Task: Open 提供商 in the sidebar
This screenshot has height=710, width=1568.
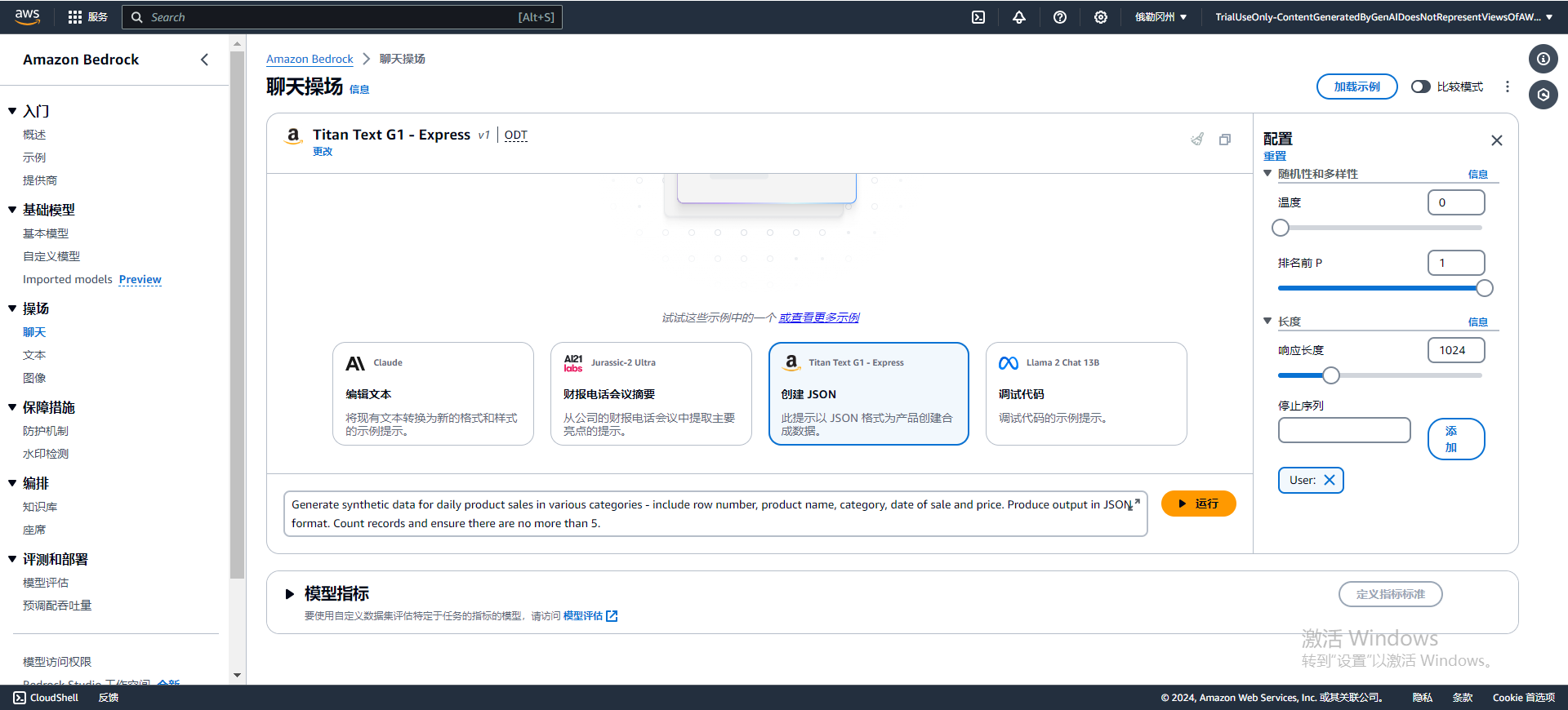Action: [x=40, y=180]
